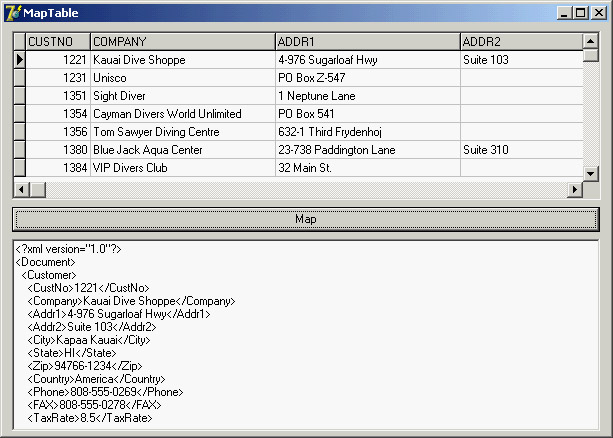613x438 pixels.
Task: Click the MapTable application icon in title bar
Action: pos(13,12)
